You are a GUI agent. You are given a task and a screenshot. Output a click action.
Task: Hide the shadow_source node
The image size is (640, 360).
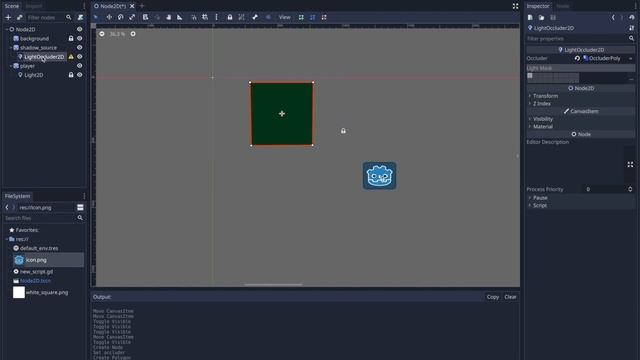[x=80, y=47]
